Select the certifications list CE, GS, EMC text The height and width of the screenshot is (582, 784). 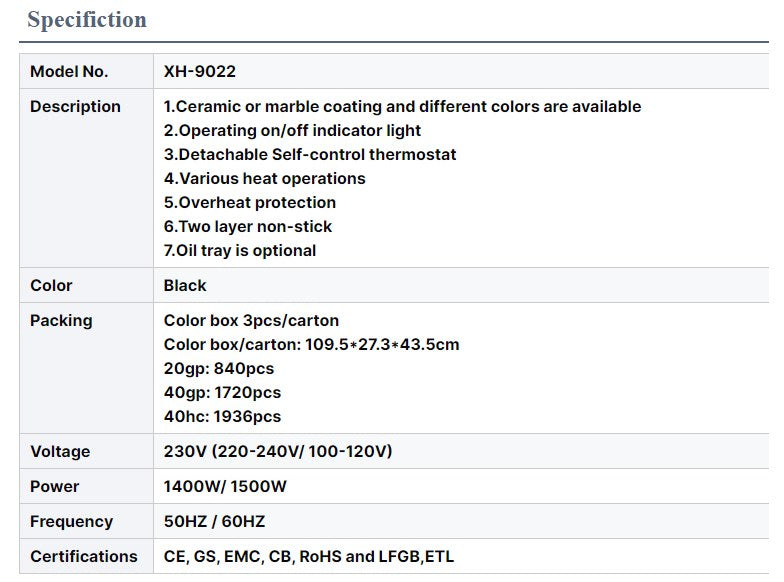tap(309, 556)
